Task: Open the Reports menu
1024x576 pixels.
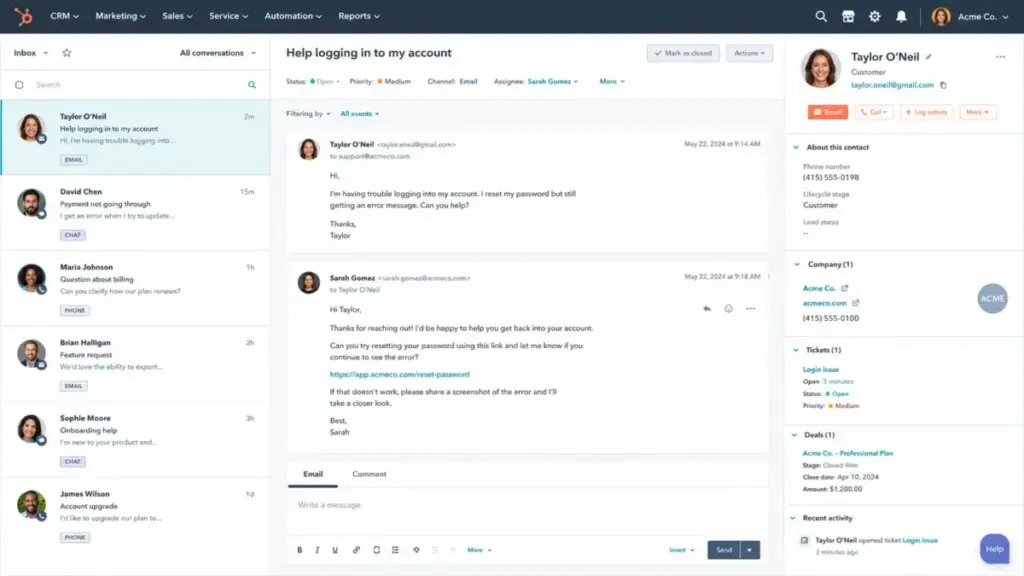Action: point(359,16)
